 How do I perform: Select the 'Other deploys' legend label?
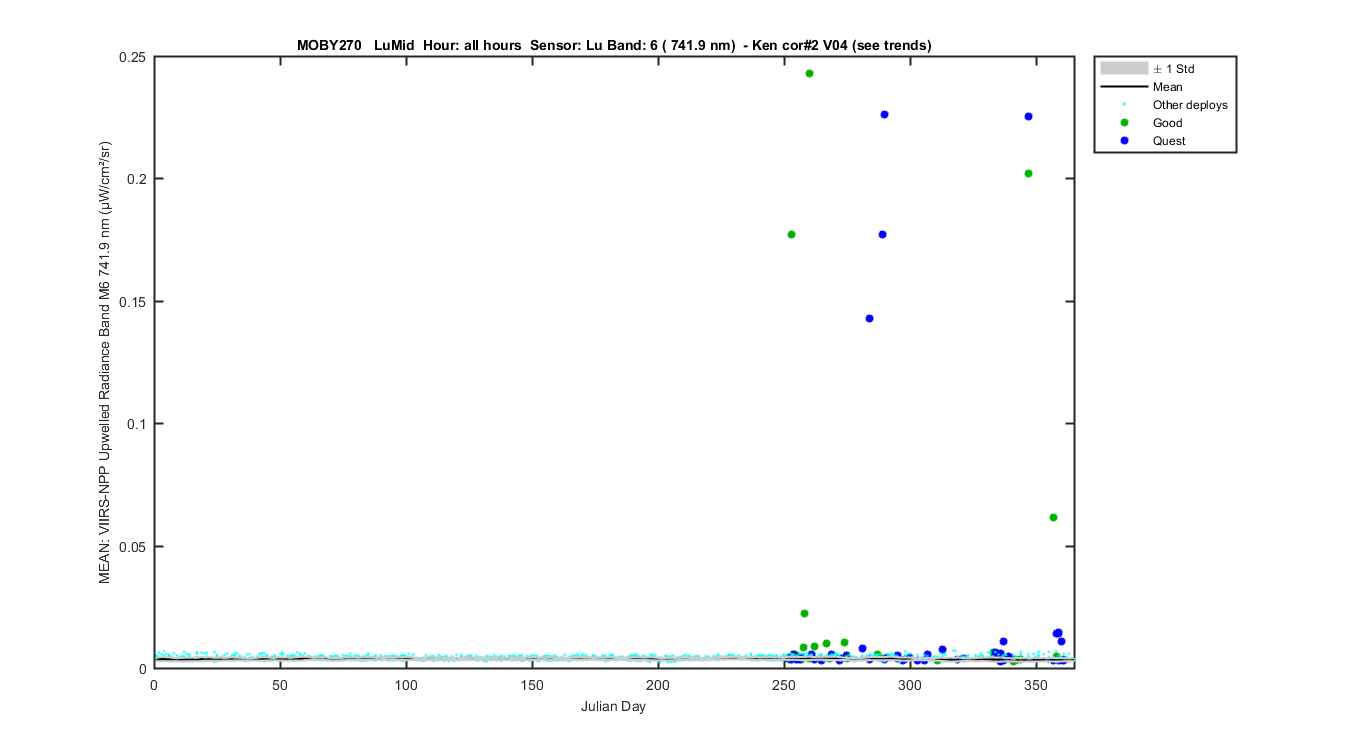coord(1190,105)
